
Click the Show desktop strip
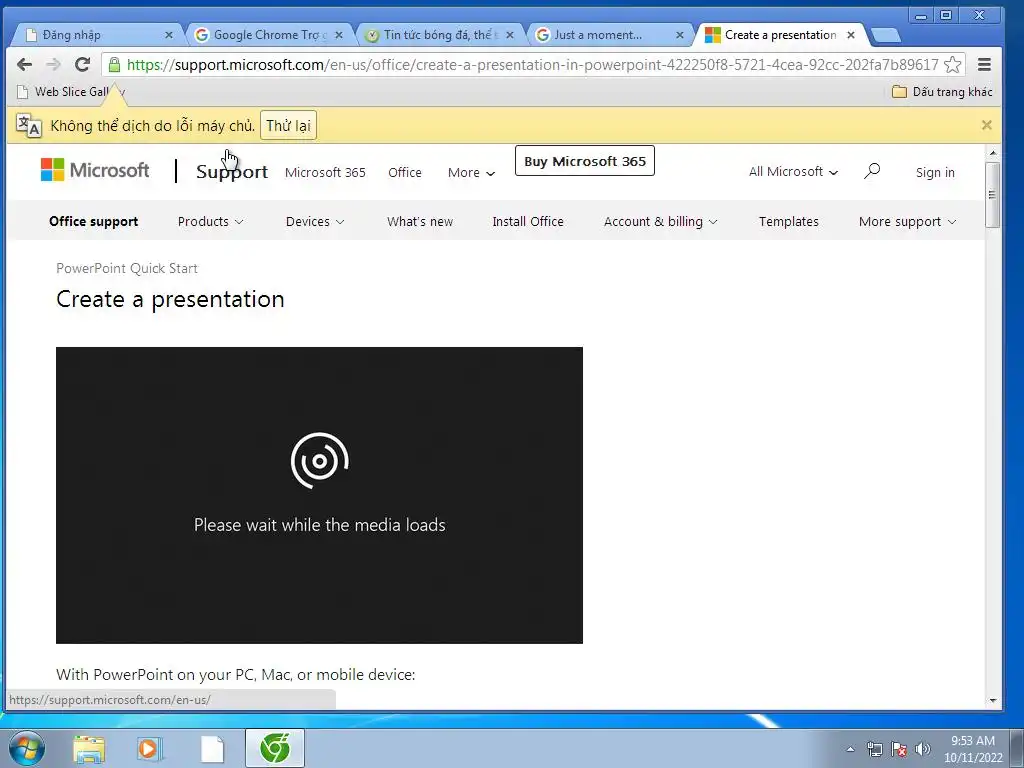[x=1016, y=748]
